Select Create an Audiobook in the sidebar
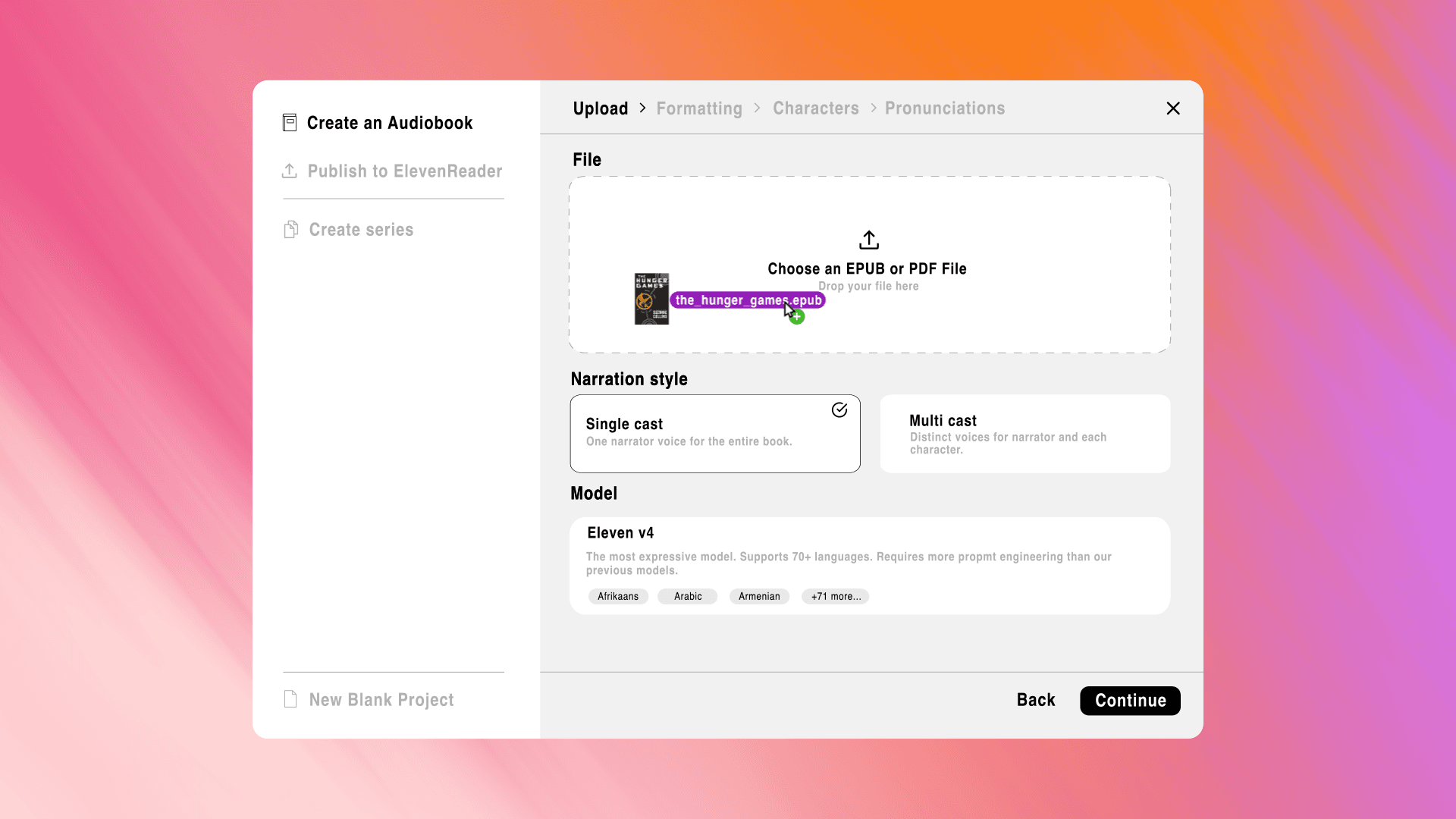This screenshot has width=1456, height=819. (378, 123)
